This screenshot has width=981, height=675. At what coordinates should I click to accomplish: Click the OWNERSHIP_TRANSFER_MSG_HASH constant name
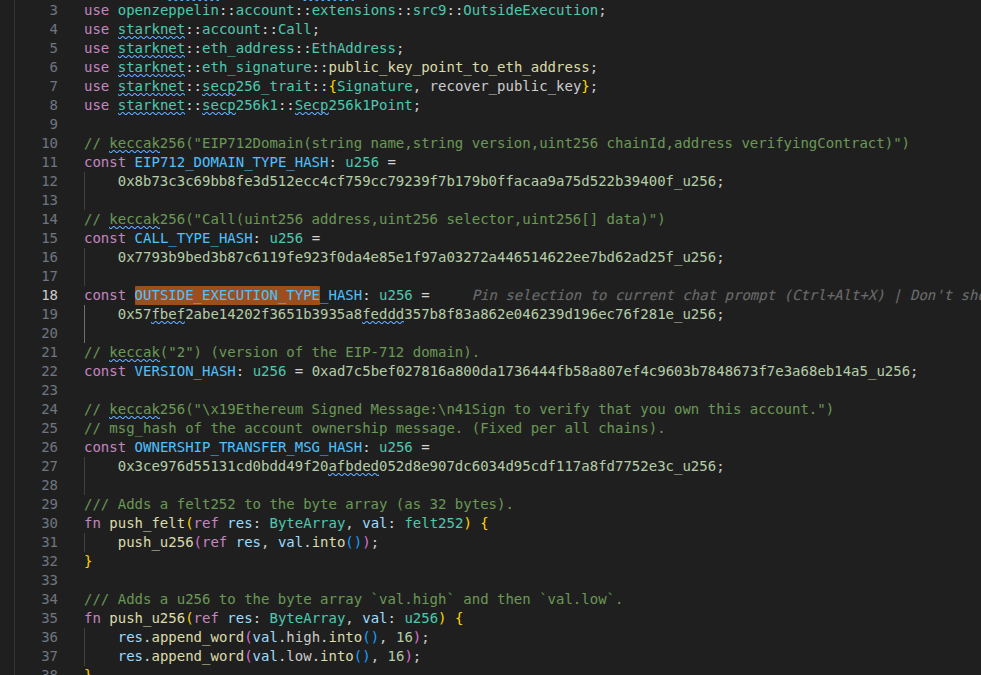[x=248, y=447]
